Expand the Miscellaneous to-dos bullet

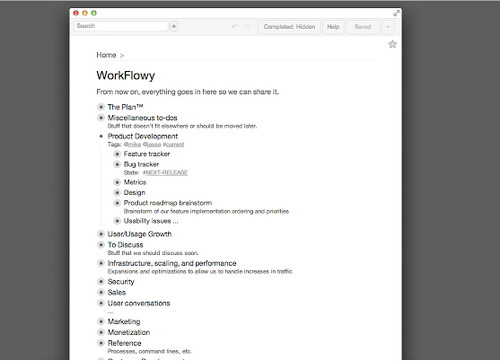101,118
